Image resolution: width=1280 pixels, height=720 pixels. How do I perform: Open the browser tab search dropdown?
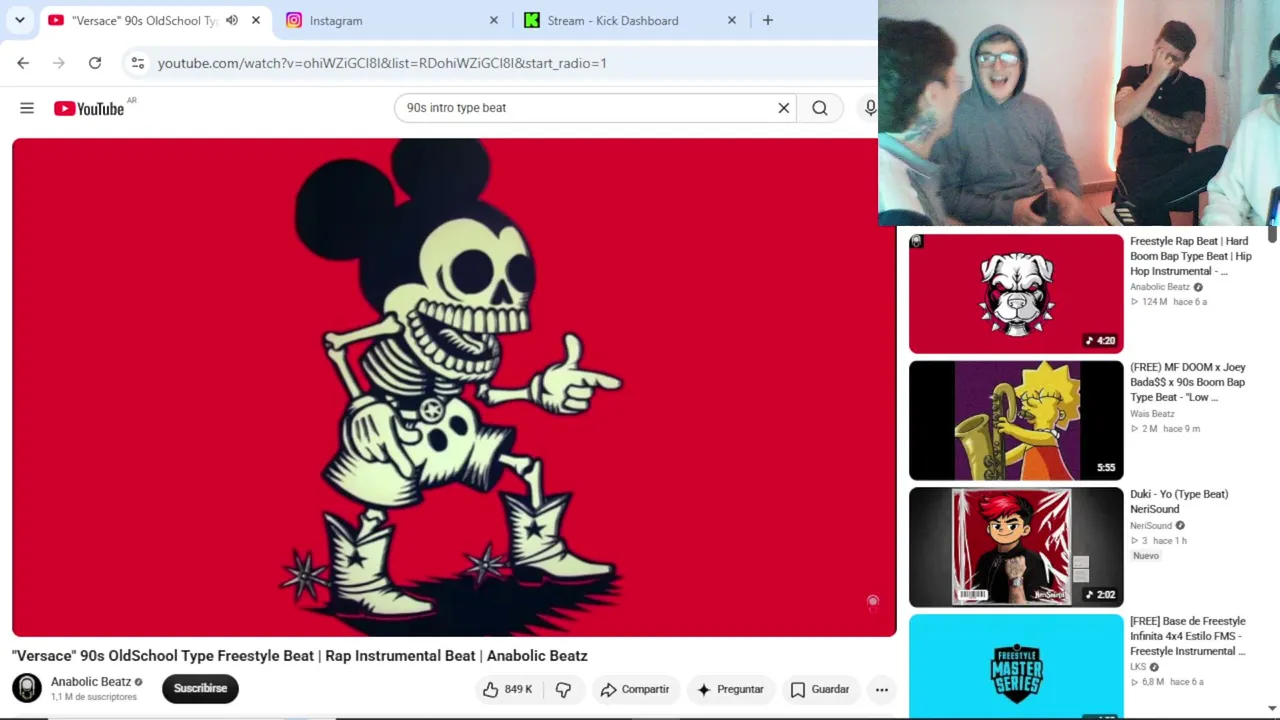19,20
